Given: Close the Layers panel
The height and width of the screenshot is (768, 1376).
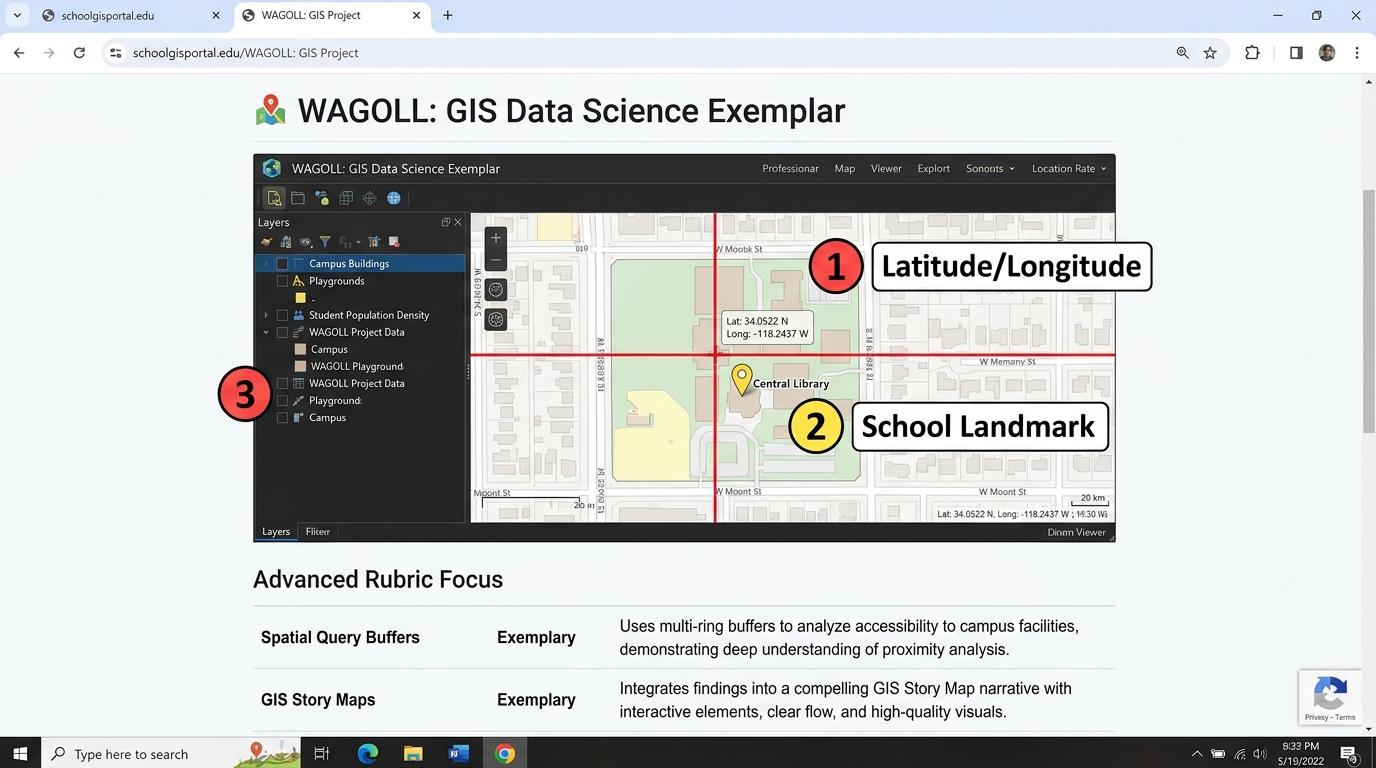Looking at the screenshot, I should click(x=458, y=222).
